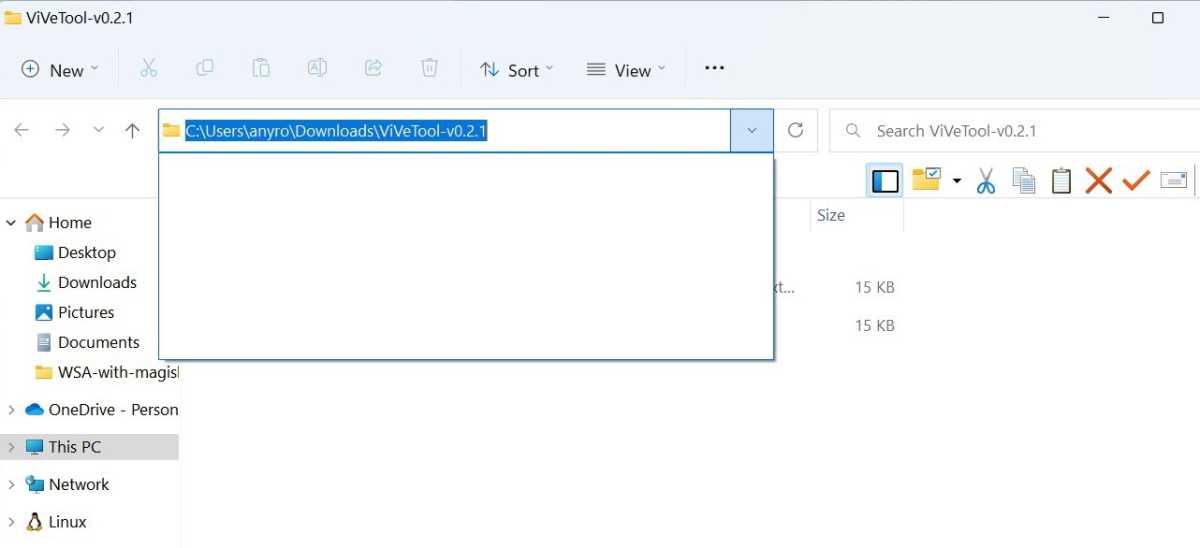Expand the This PC node

coord(11,447)
